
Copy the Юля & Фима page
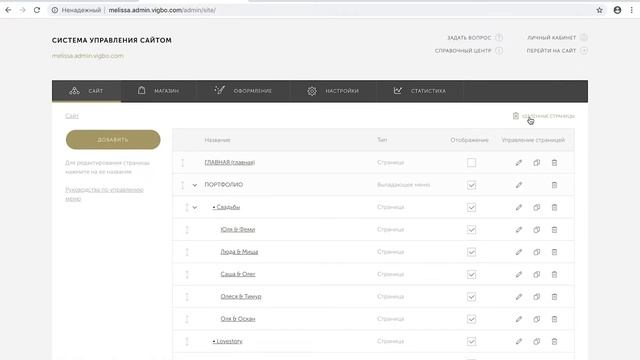click(x=536, y=229)
